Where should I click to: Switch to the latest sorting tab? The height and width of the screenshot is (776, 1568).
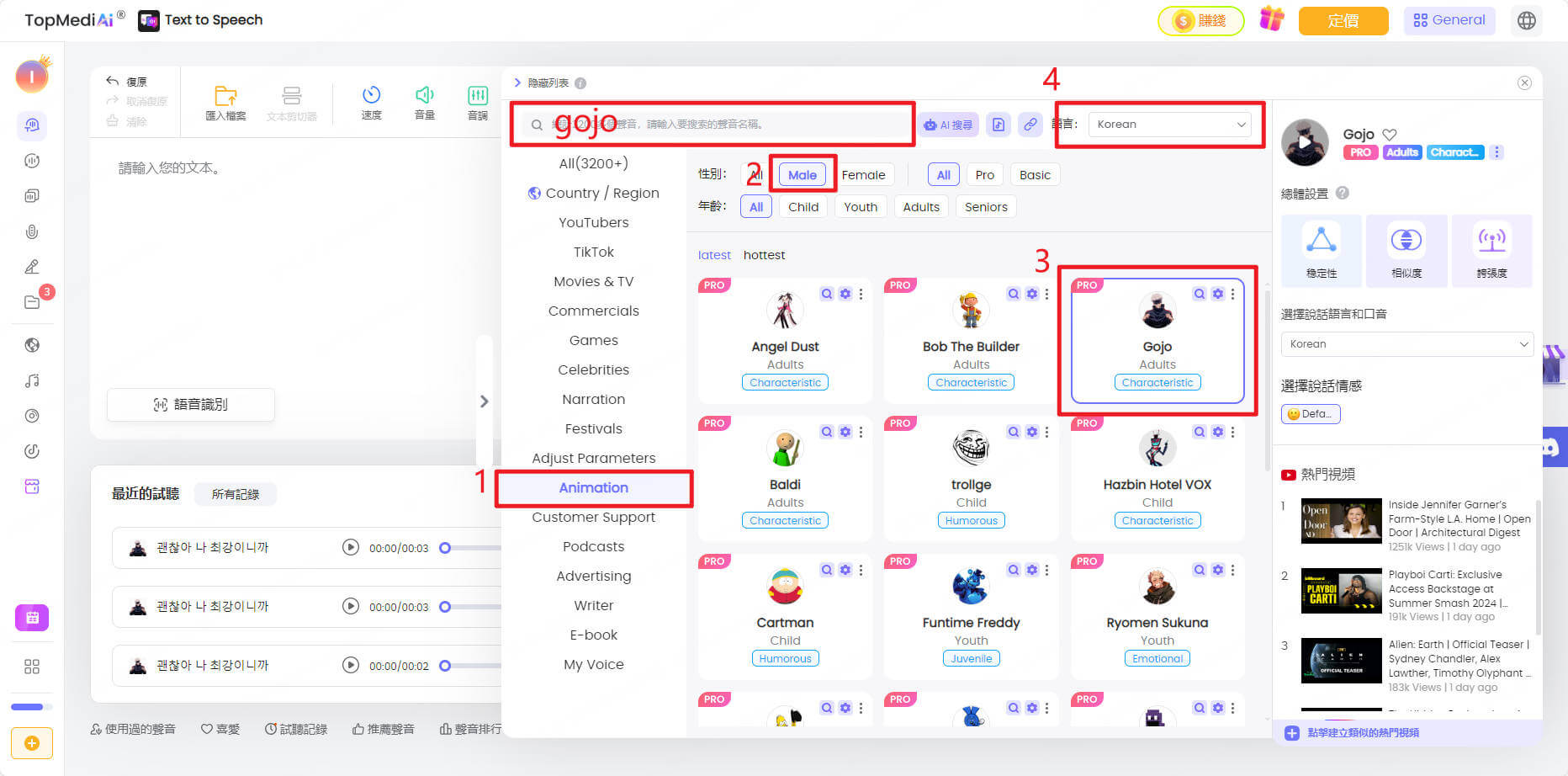[x=714, y=255]
